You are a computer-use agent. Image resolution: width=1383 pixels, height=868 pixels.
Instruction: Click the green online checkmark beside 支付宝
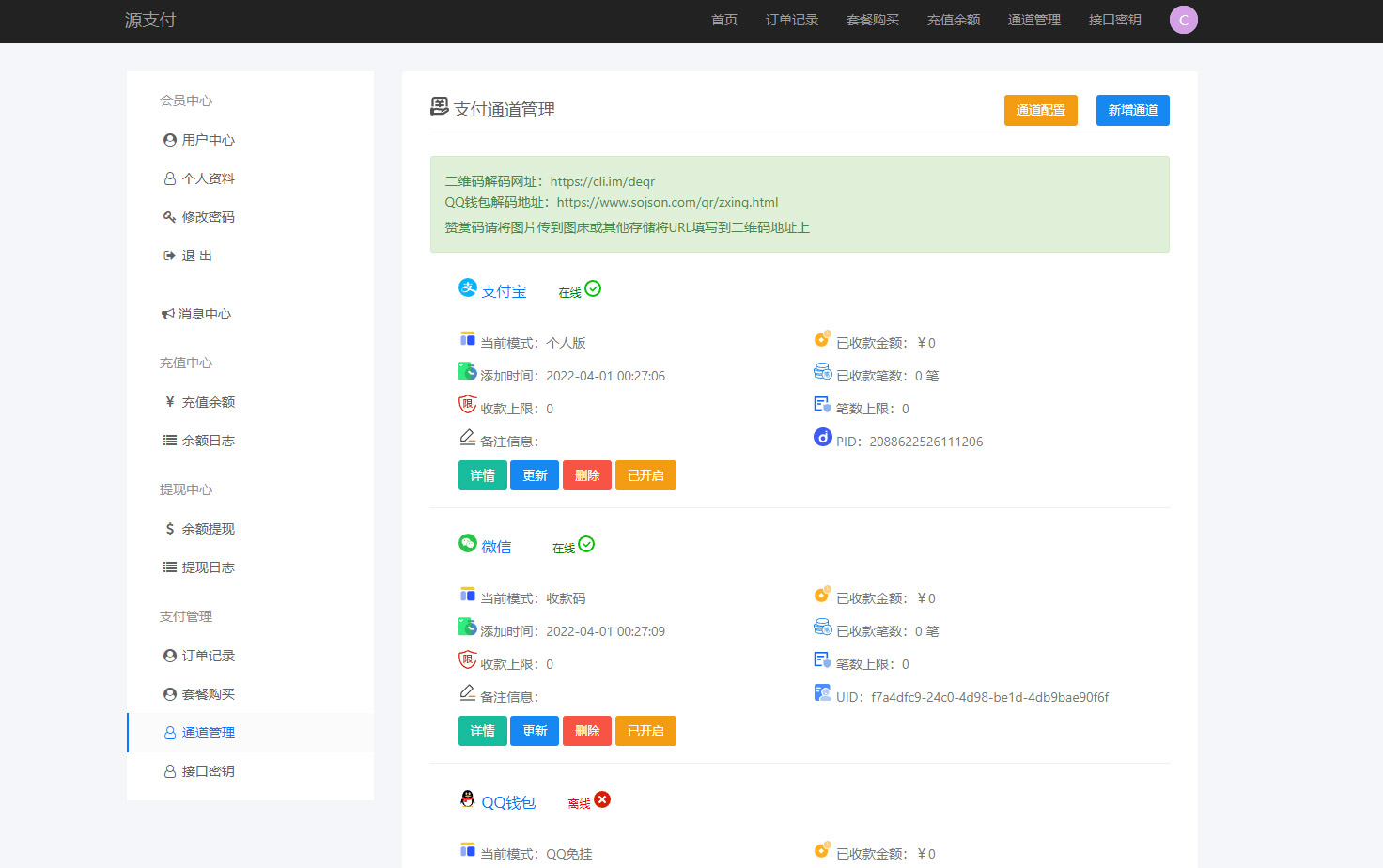(x=593, y=288)
